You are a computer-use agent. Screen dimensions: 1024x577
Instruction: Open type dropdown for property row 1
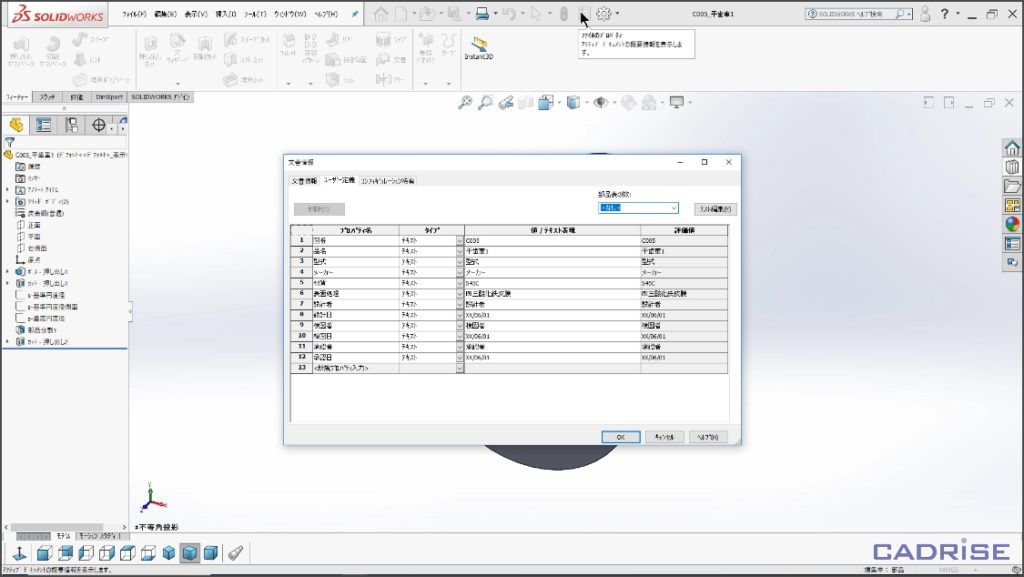click(460, 241)
